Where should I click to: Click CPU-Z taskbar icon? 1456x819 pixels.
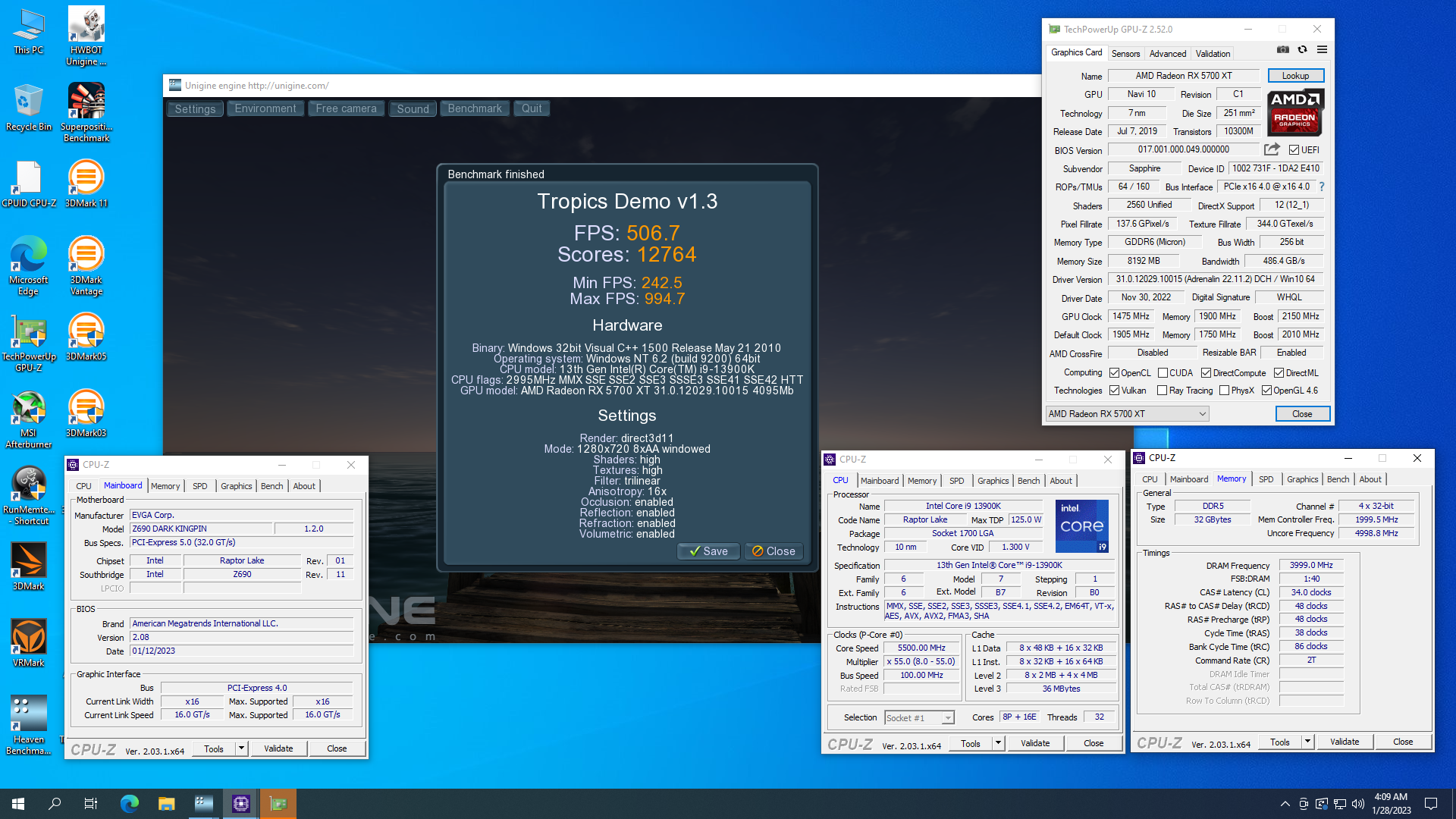(x=240, y=804)
